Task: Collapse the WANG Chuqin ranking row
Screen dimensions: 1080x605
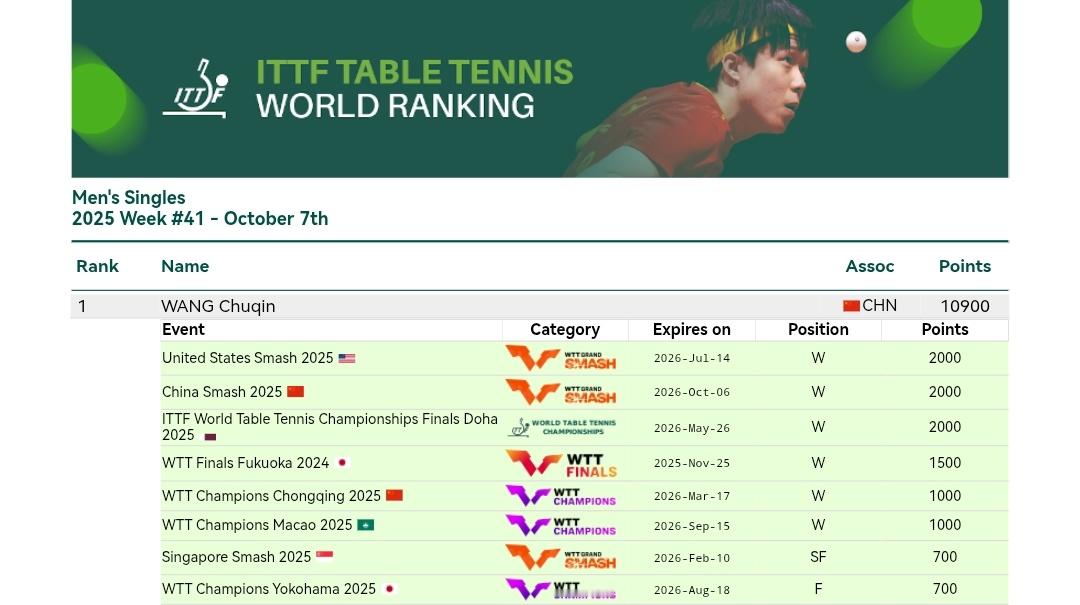Action: click(540, 305)
